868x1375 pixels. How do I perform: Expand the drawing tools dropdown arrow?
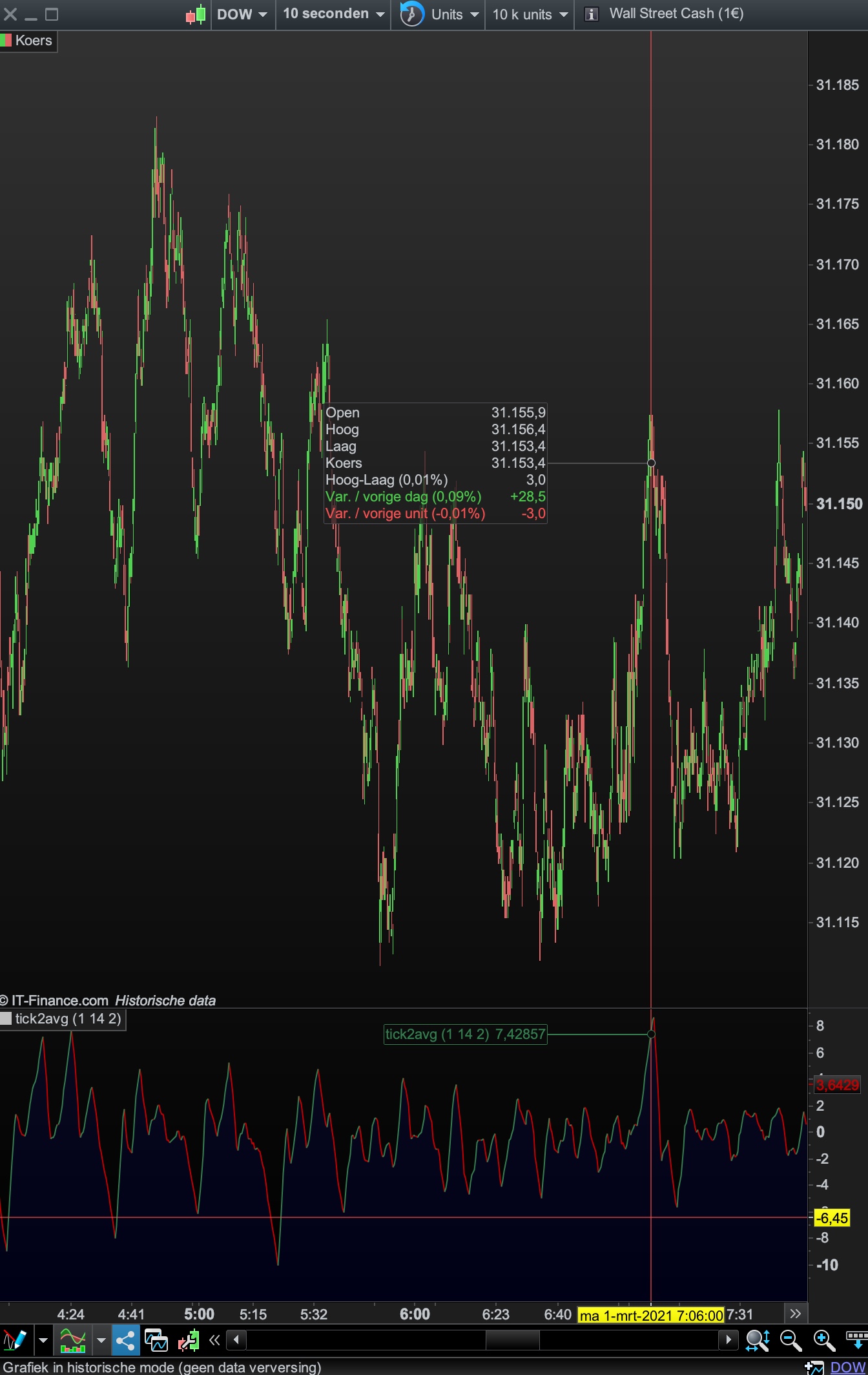[x=43, y=1340]
